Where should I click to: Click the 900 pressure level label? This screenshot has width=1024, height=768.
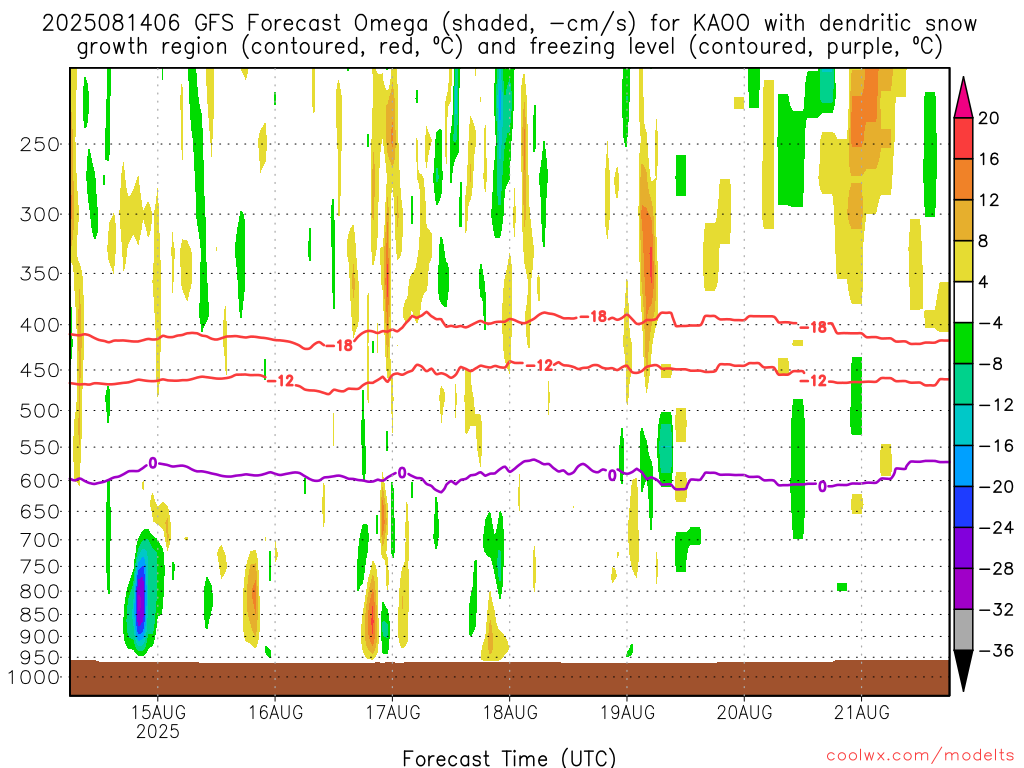[x=40, y=637]
